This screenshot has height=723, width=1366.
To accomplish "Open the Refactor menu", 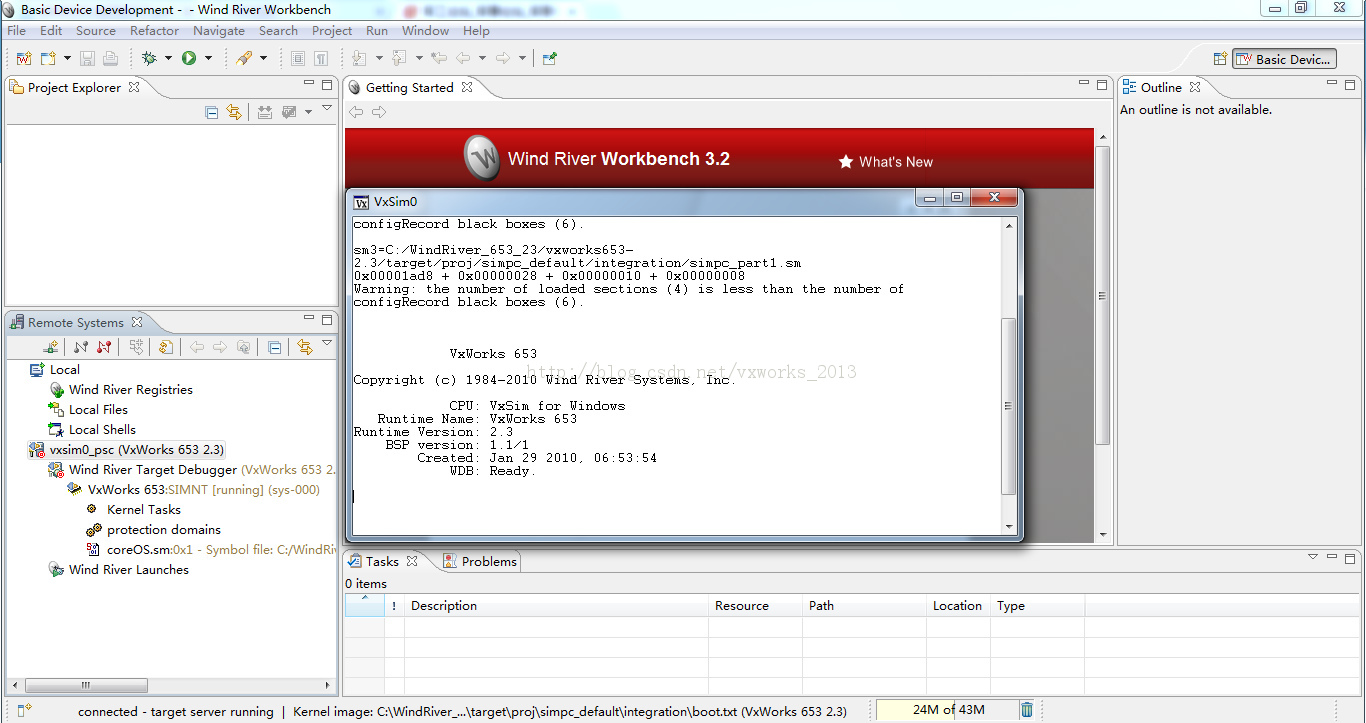I will tap(154, 31).
